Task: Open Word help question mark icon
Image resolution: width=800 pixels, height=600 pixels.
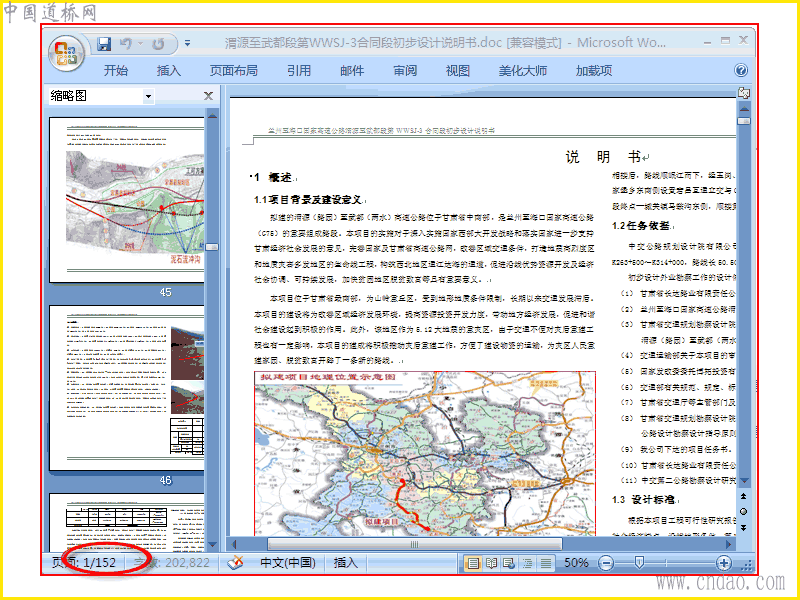Action: click(x=741, y=70)
